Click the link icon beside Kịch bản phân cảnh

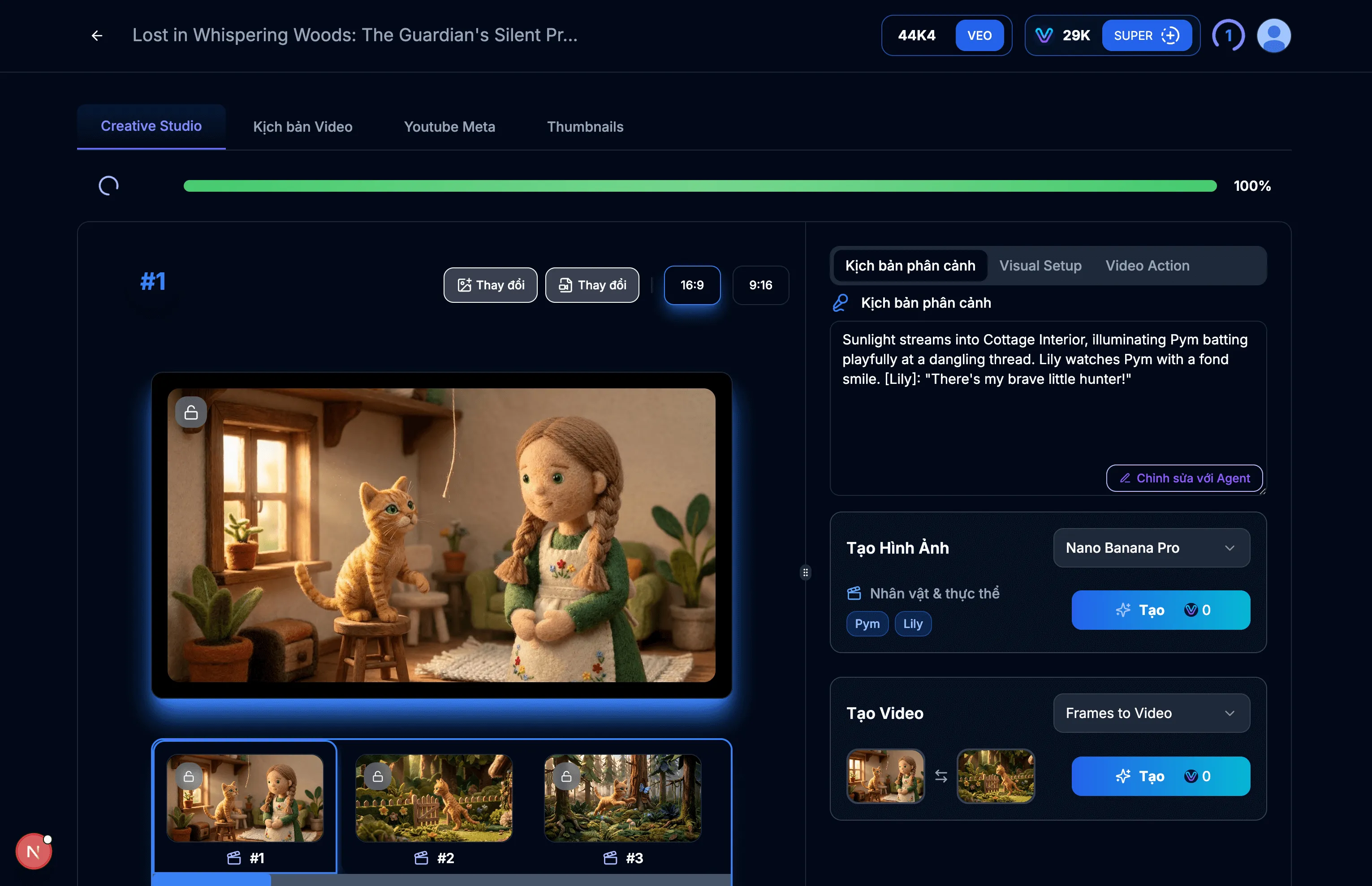pos(841,302)
